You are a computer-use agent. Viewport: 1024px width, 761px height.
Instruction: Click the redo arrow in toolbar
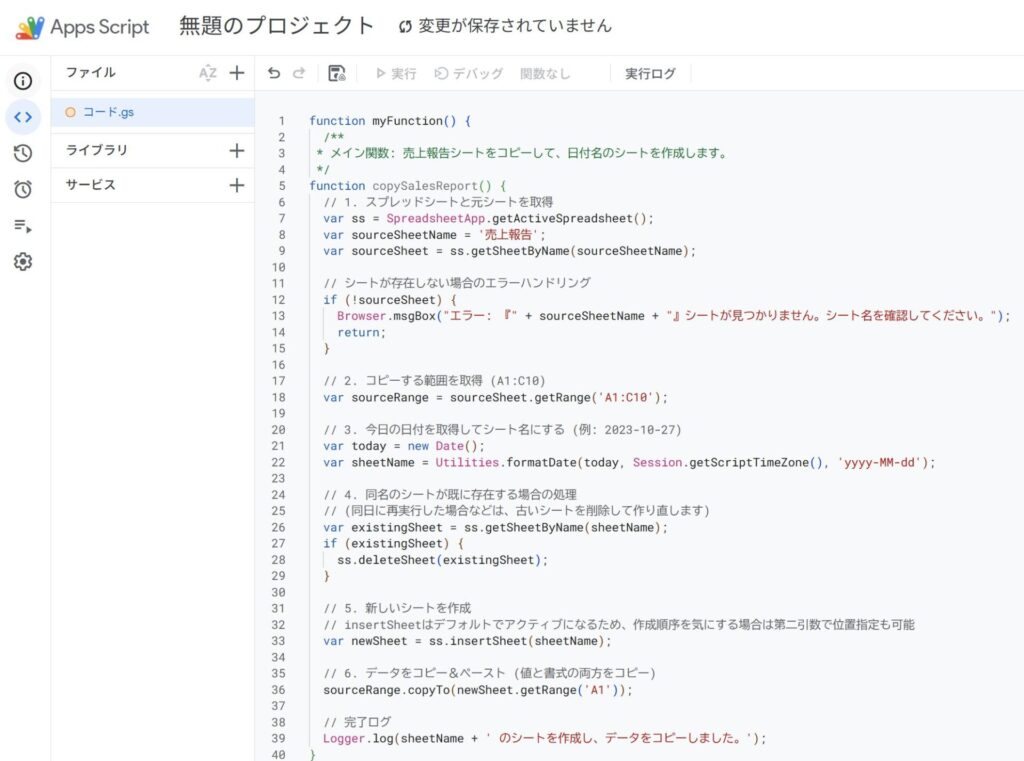[299, 73]
